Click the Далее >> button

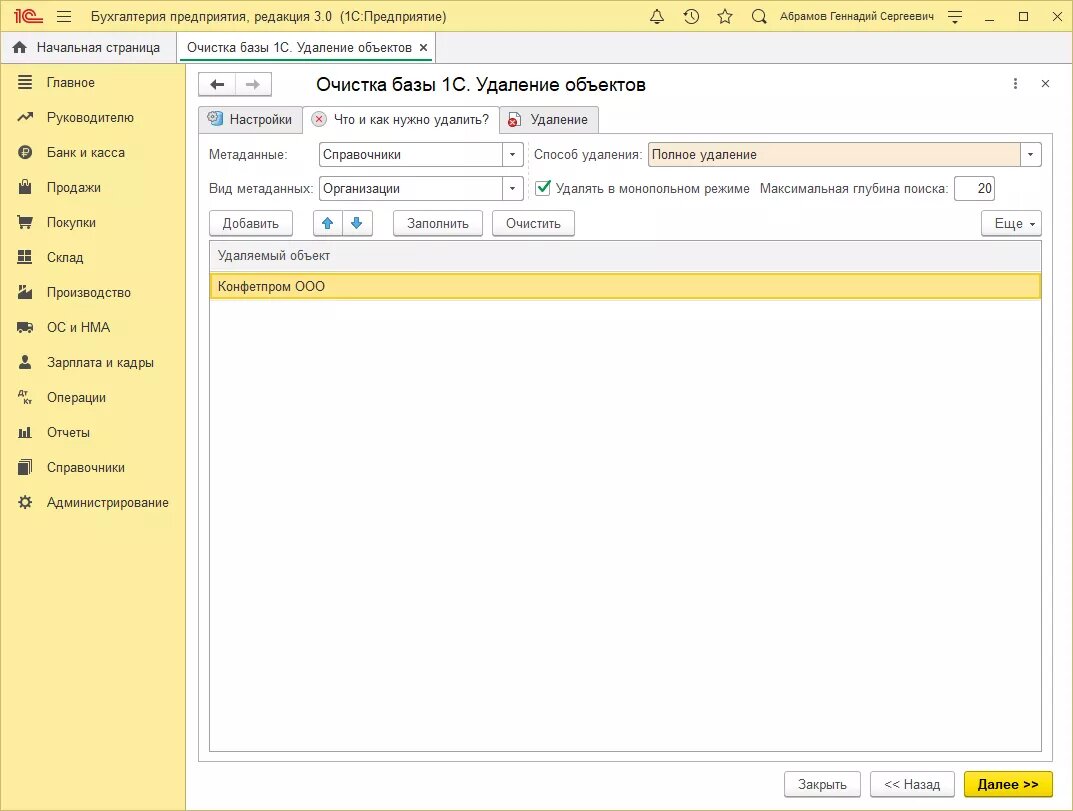coord(1007,784)
